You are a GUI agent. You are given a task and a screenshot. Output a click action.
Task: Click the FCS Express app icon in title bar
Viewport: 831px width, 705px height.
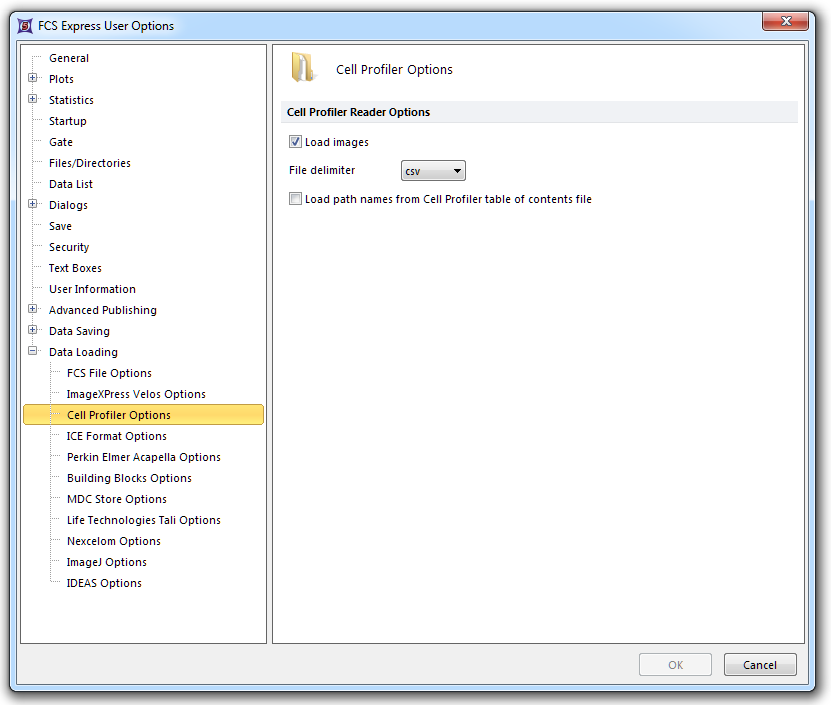[25, 25]
